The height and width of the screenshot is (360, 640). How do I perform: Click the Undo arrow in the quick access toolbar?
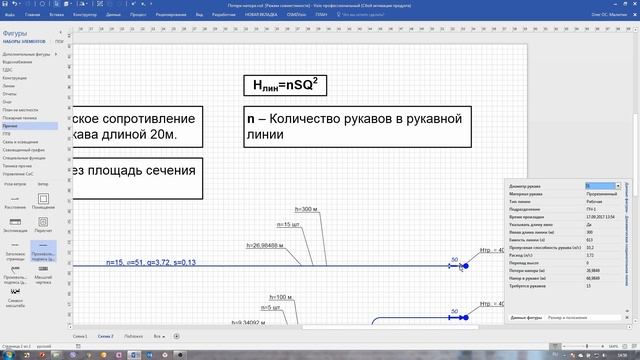[x=15, y=4]
